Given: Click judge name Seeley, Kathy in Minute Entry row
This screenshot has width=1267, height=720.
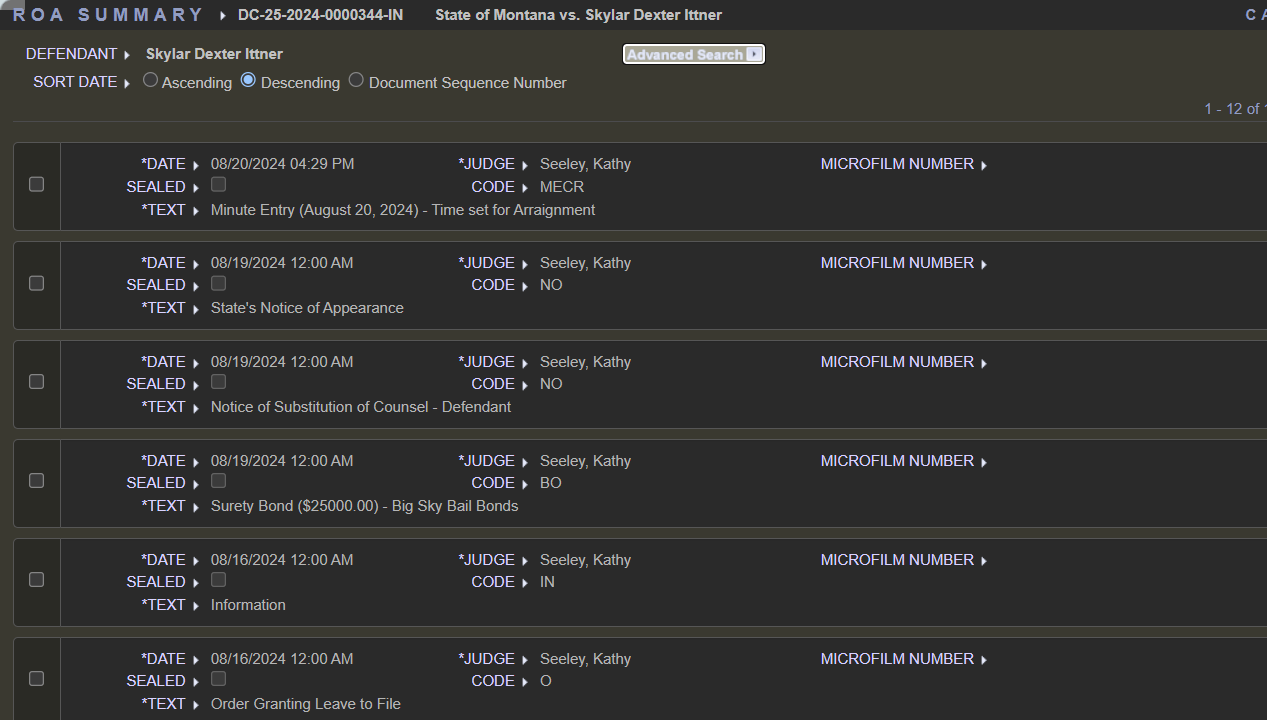Looking at the screenshot, I should click(585, 164).
